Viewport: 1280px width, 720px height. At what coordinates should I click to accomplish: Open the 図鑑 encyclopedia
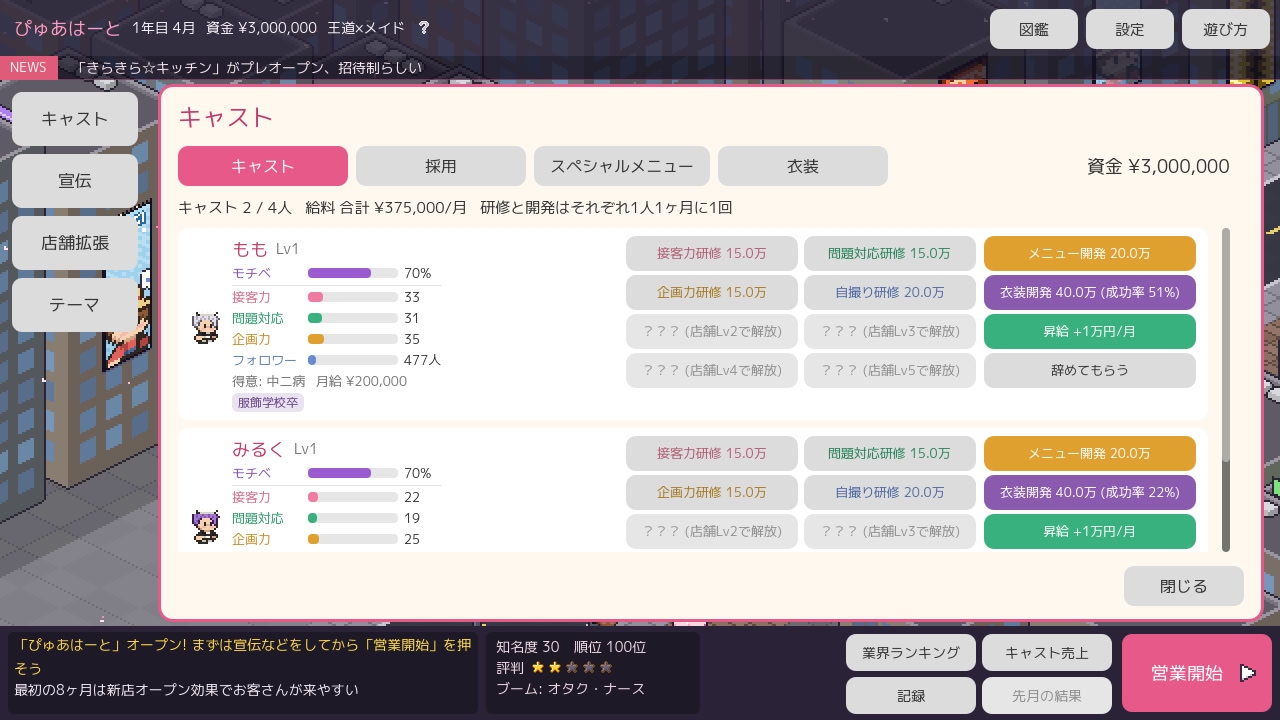1034,29
